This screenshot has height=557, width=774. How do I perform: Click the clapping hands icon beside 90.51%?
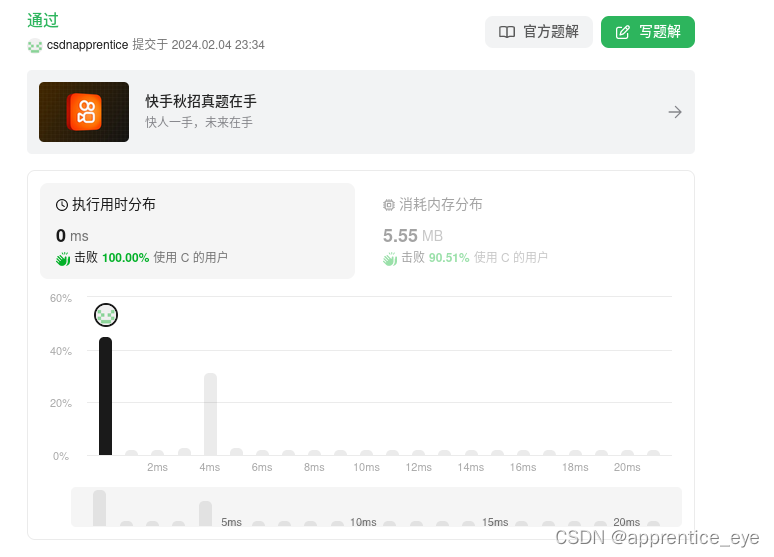point(390,258)
